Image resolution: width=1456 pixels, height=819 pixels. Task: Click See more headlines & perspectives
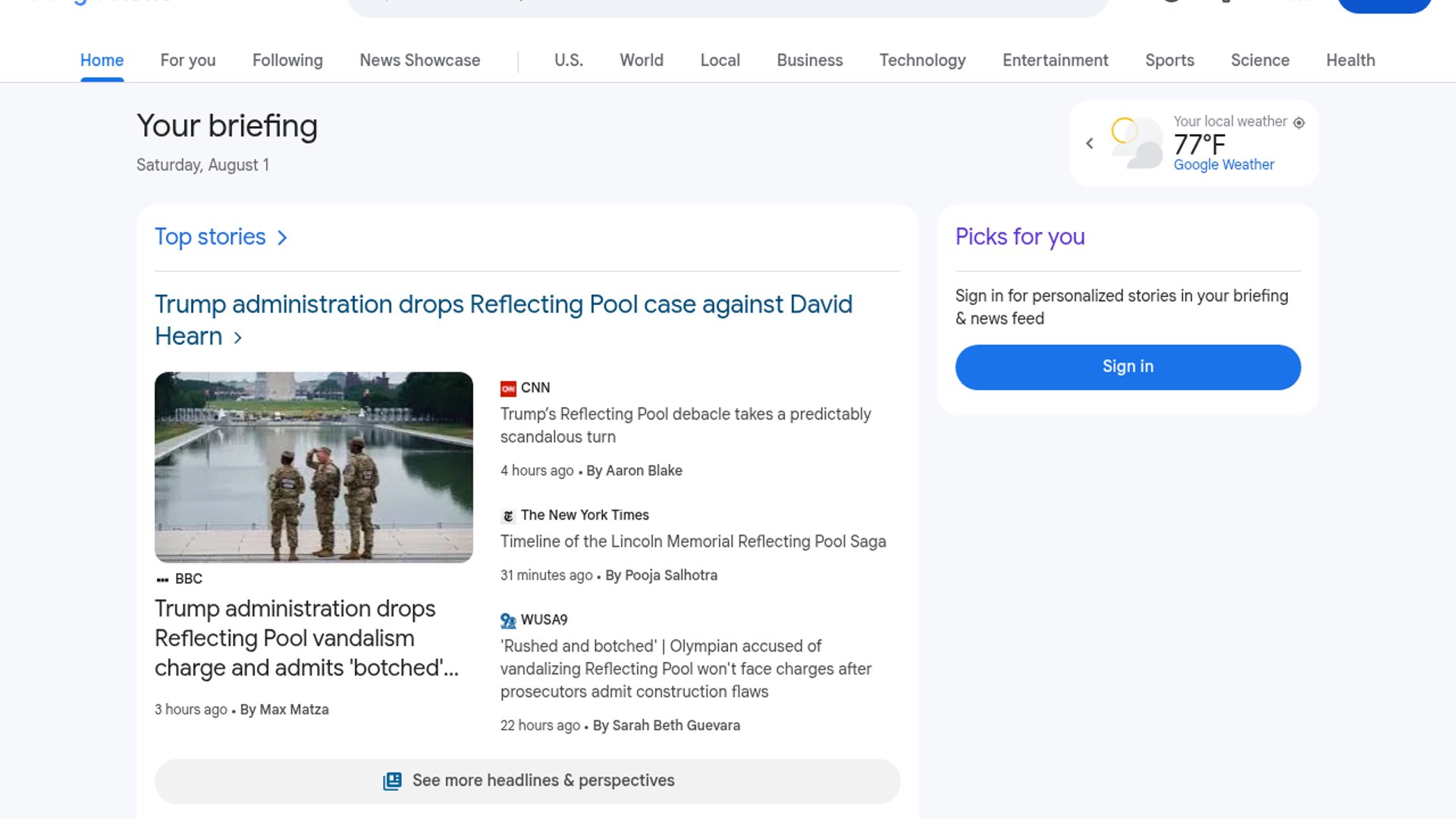pos(527,781)
